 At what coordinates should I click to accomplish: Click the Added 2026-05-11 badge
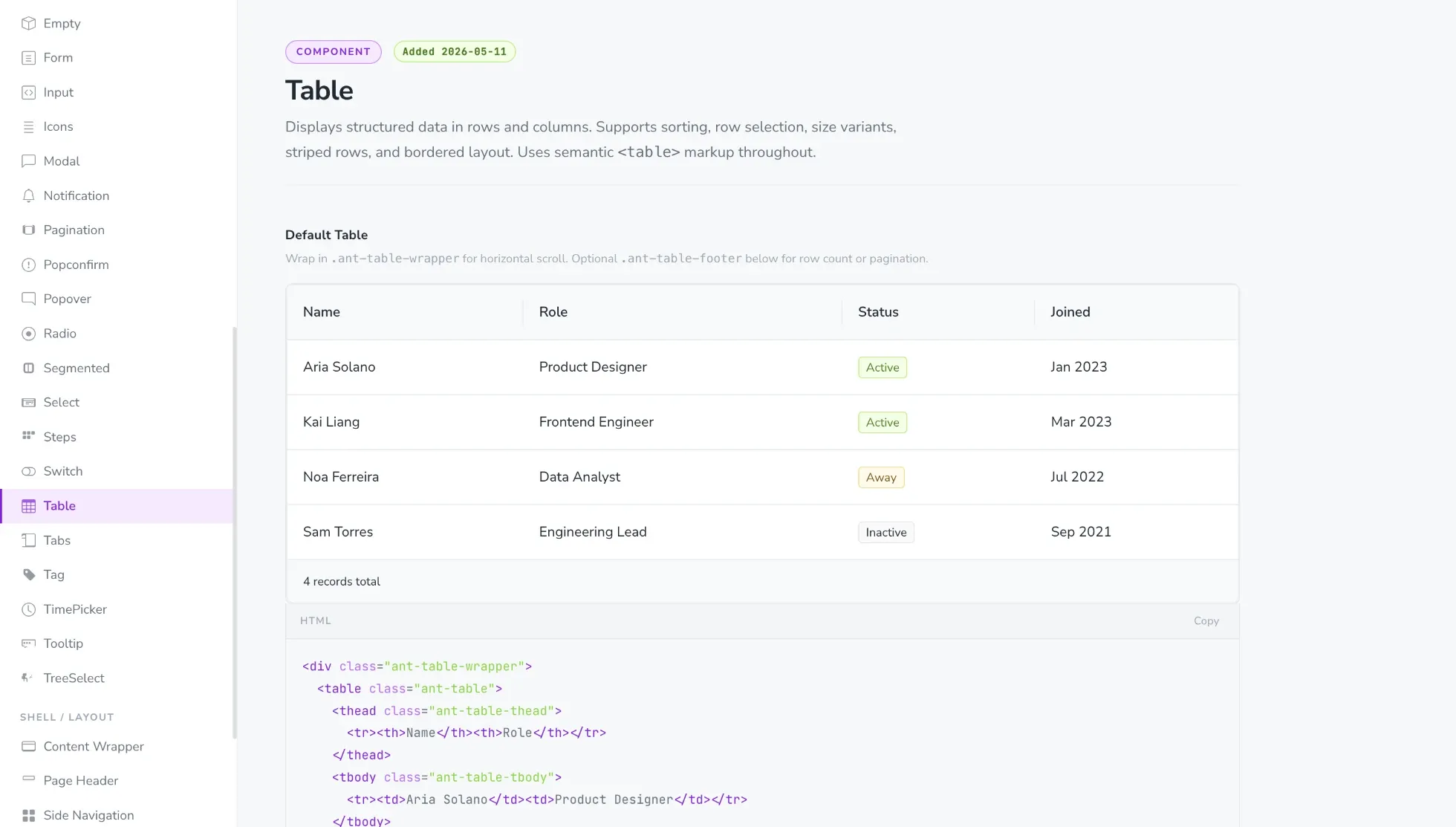(x=455, y=52)
